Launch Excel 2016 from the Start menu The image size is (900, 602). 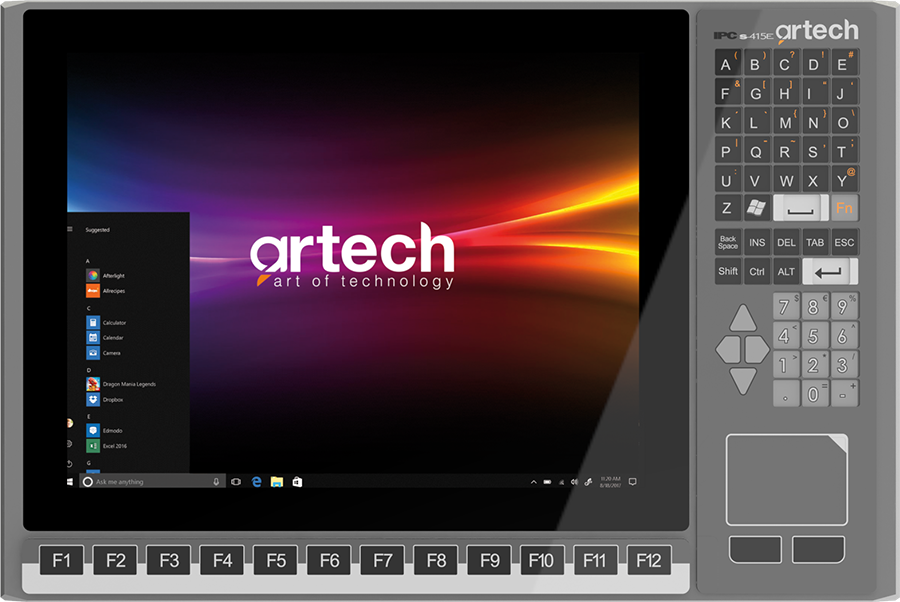(x=107, y=446)
